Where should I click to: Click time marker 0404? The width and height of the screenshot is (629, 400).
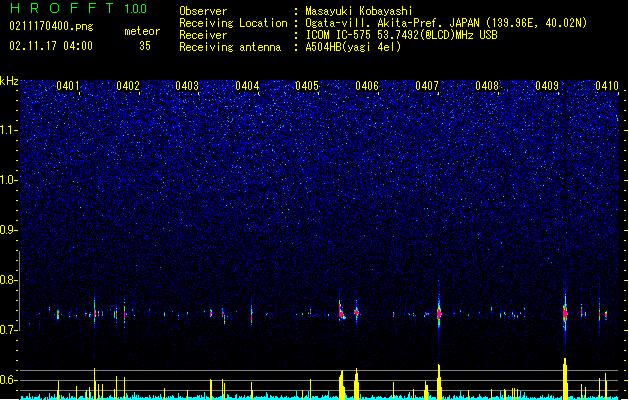(248, 86)
